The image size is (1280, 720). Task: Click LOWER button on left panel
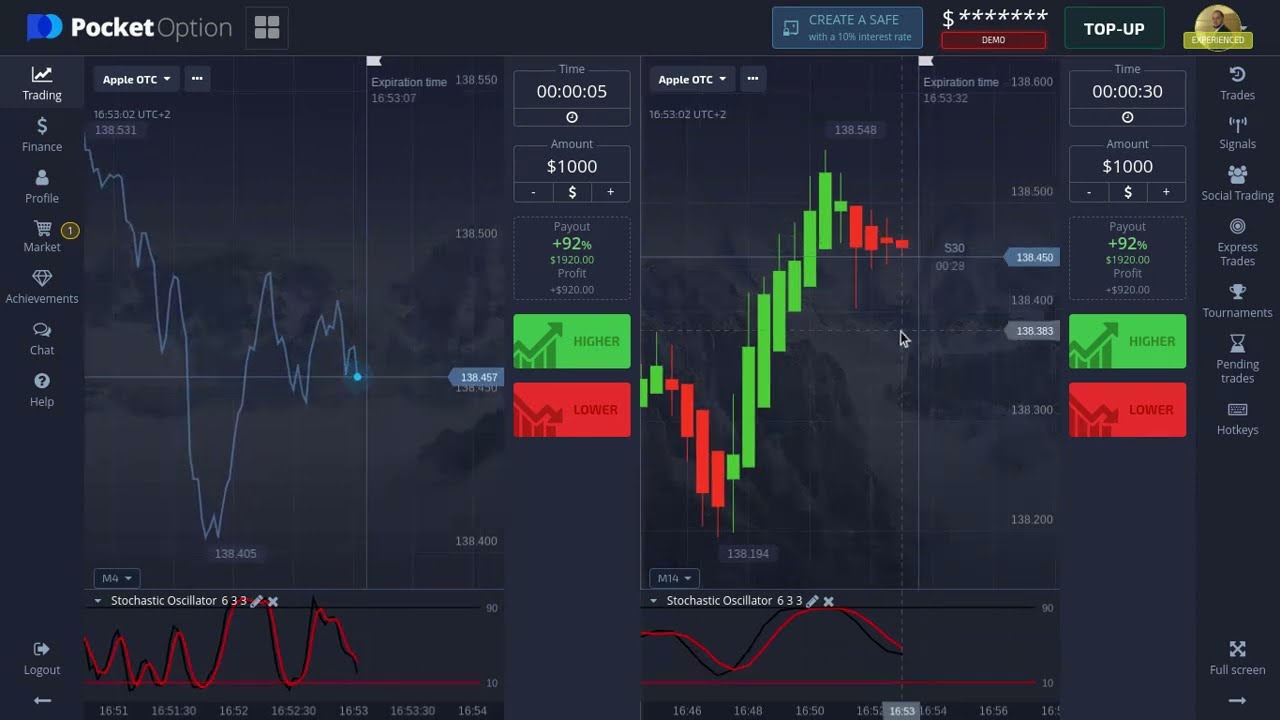[x=572, y=410]
